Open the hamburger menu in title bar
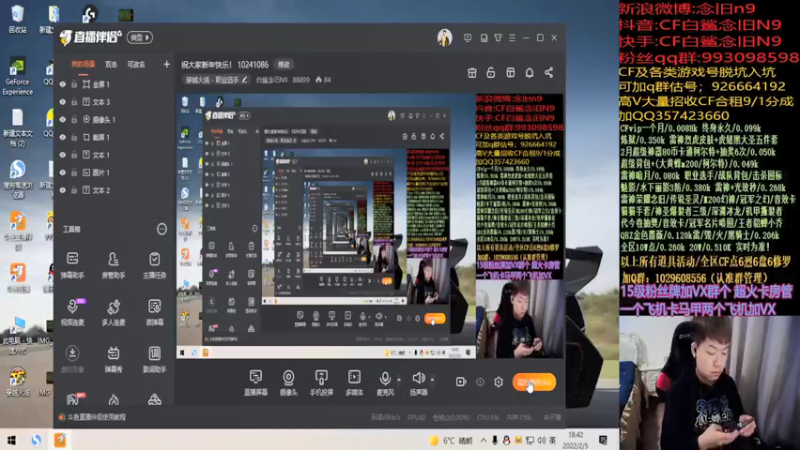The width and height of the screenshot is (800, 450). pyautogui.click(x=512, y=38)
